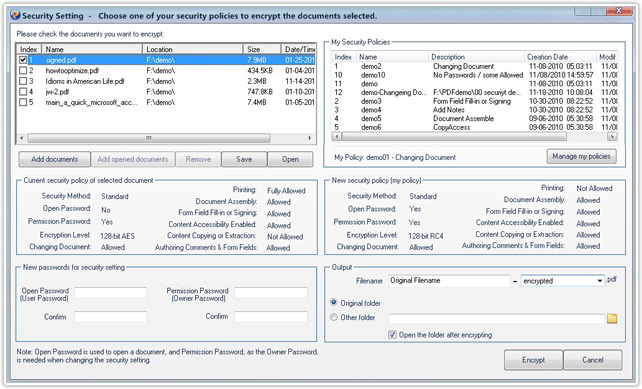
Task: Select the demo2 policy row
Action: pos(475,66)
